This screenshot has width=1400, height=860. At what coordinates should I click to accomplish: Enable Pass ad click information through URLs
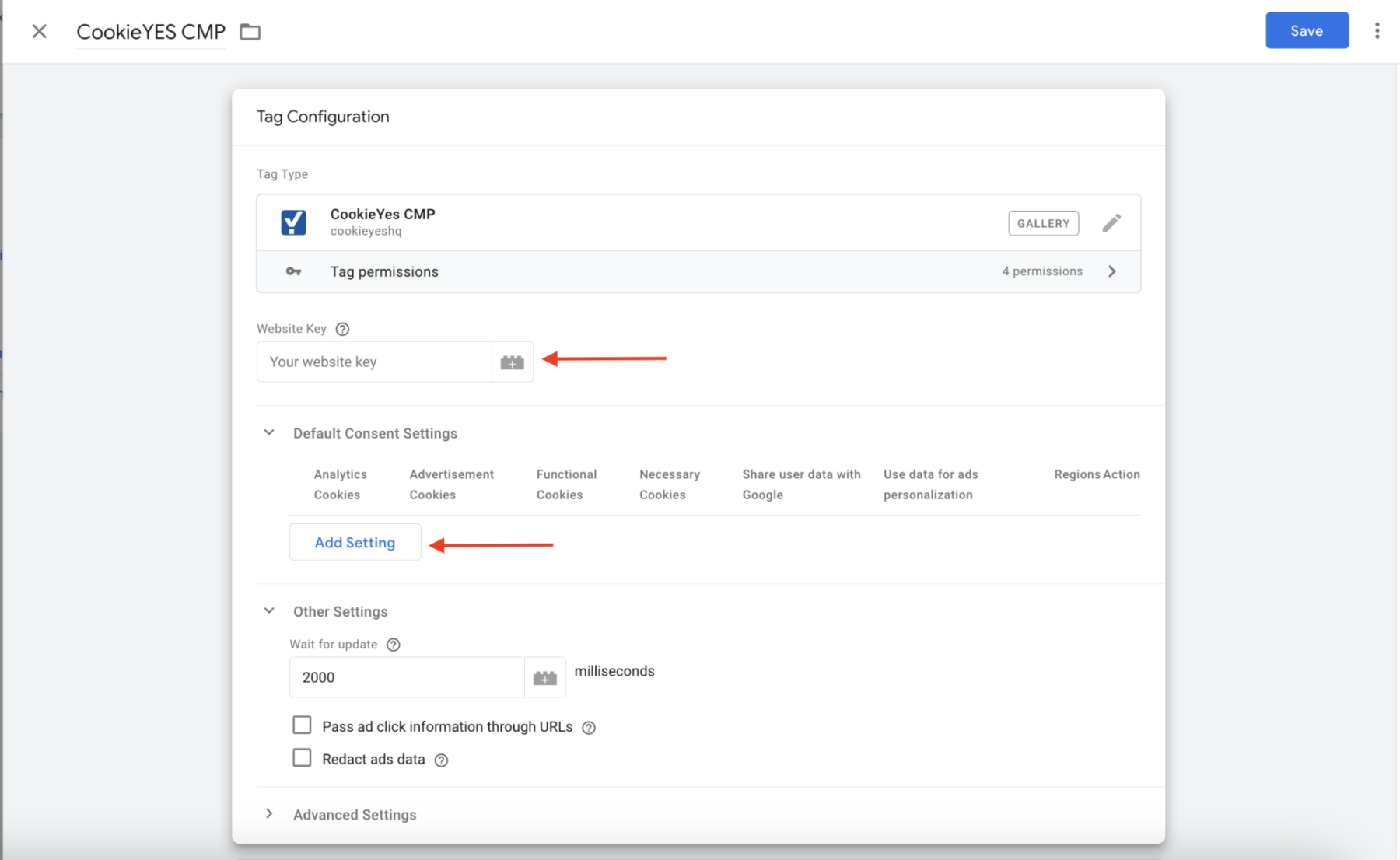click(302, 725)
